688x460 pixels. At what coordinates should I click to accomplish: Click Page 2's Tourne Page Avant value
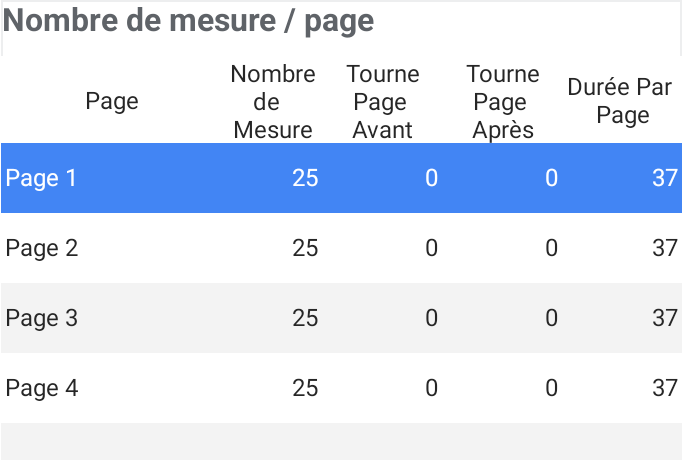click(x=431, y=248)
